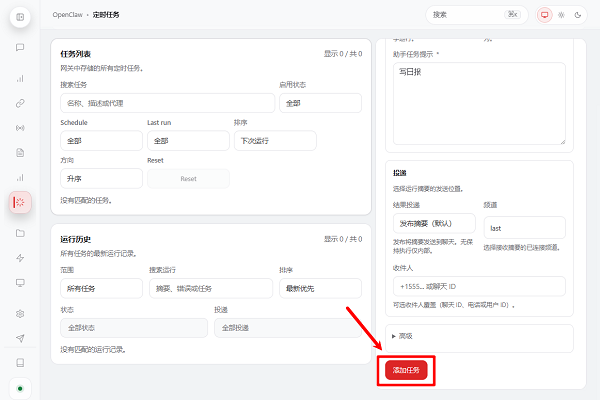Image resolution: width=600 pixels, height=400 pixels.
Task: Open 发布摘要（默认）result delivery dropdown
Action: coord(434,223)
